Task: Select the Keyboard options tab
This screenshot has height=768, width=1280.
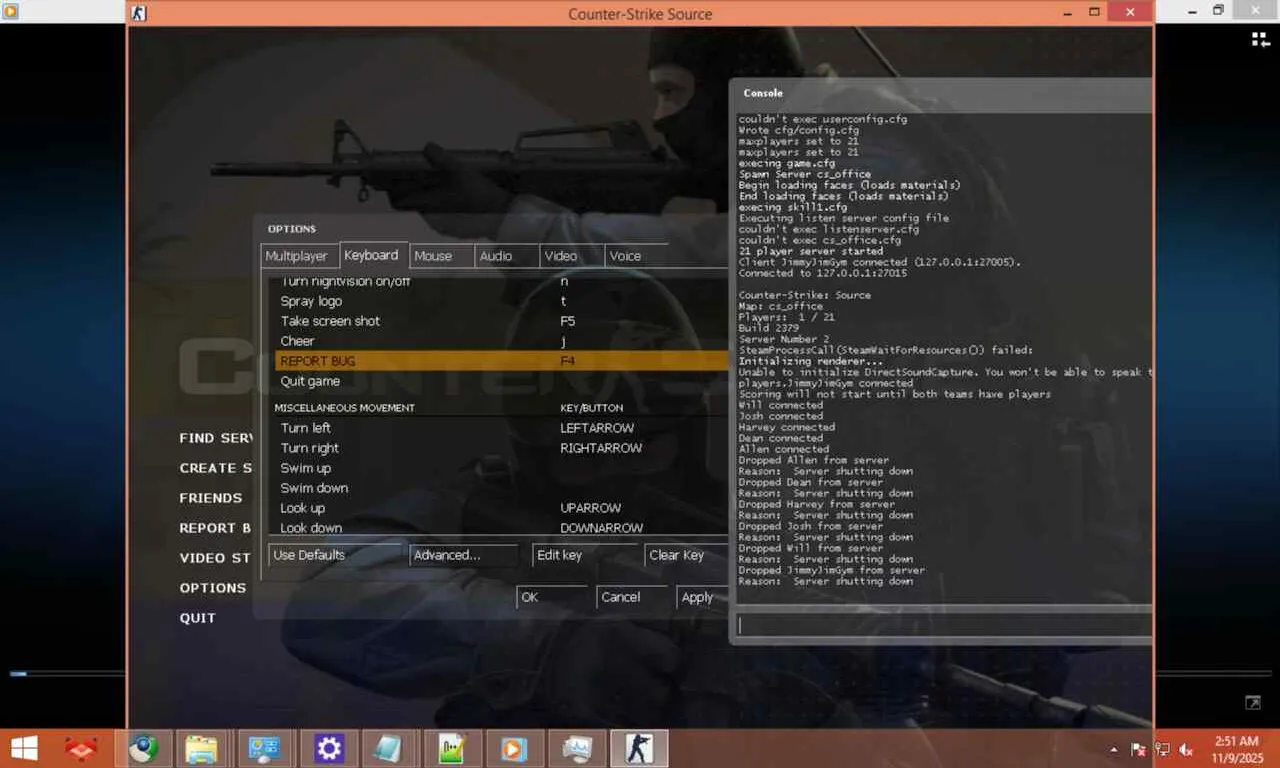Action: 371,255
